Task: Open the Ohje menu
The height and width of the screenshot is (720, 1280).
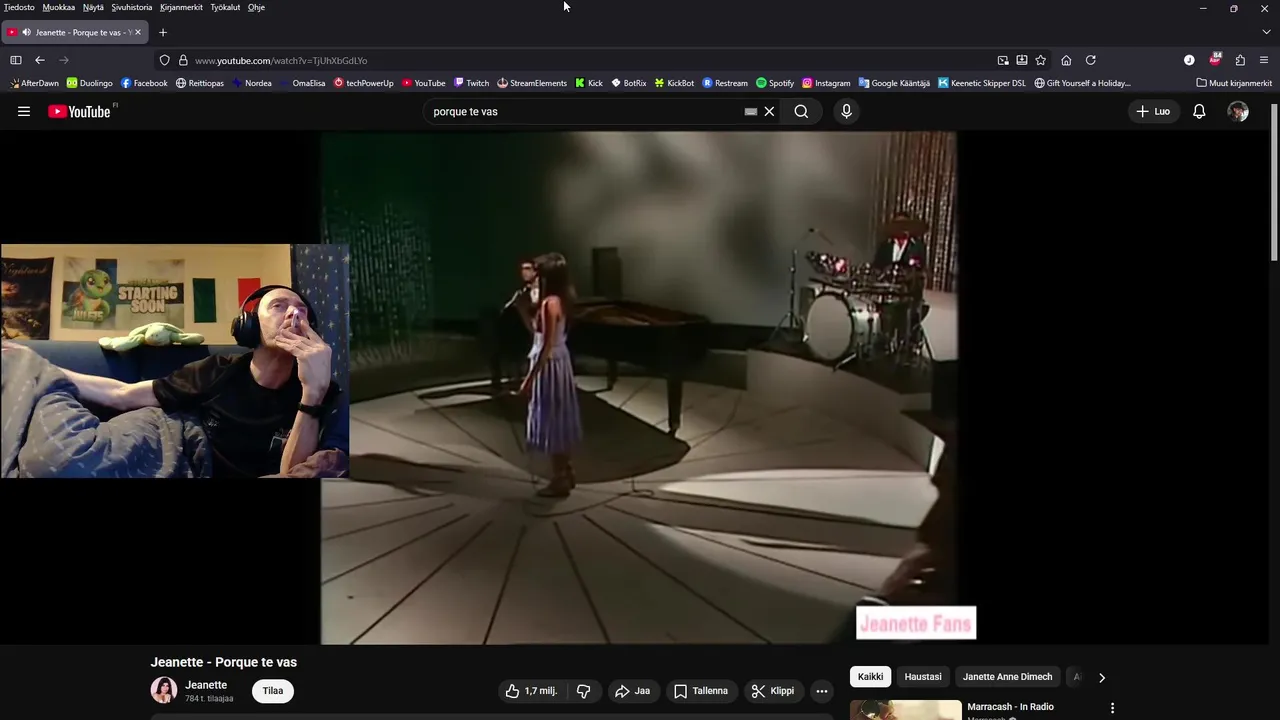Action: pyautogui.click(x=256, y=7)
